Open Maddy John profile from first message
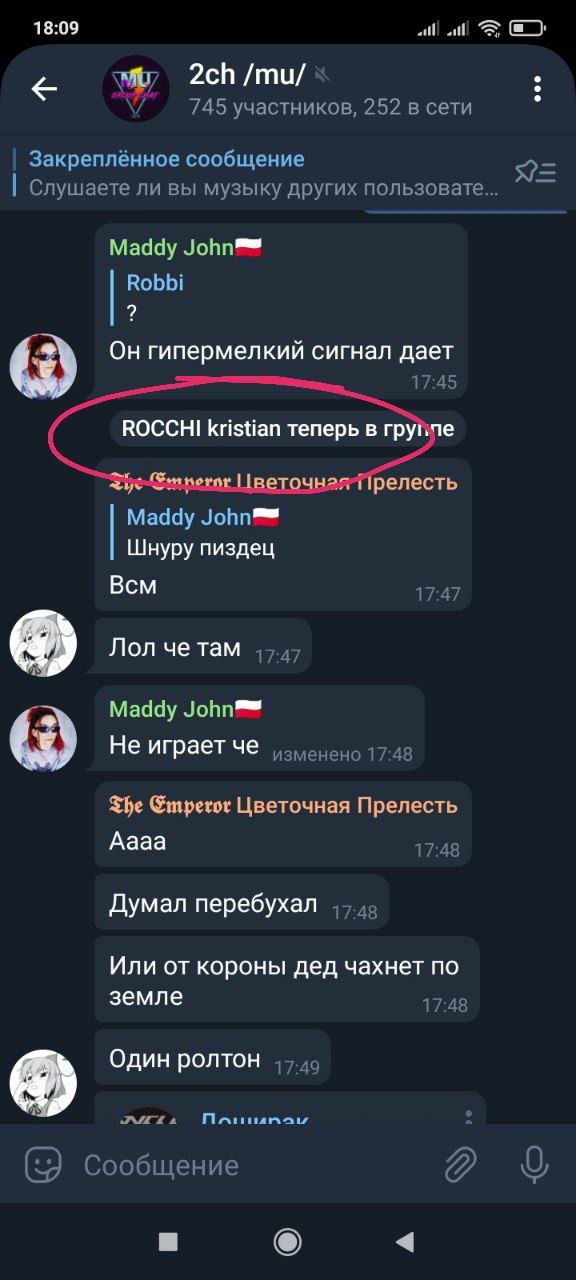 (185, 248)
